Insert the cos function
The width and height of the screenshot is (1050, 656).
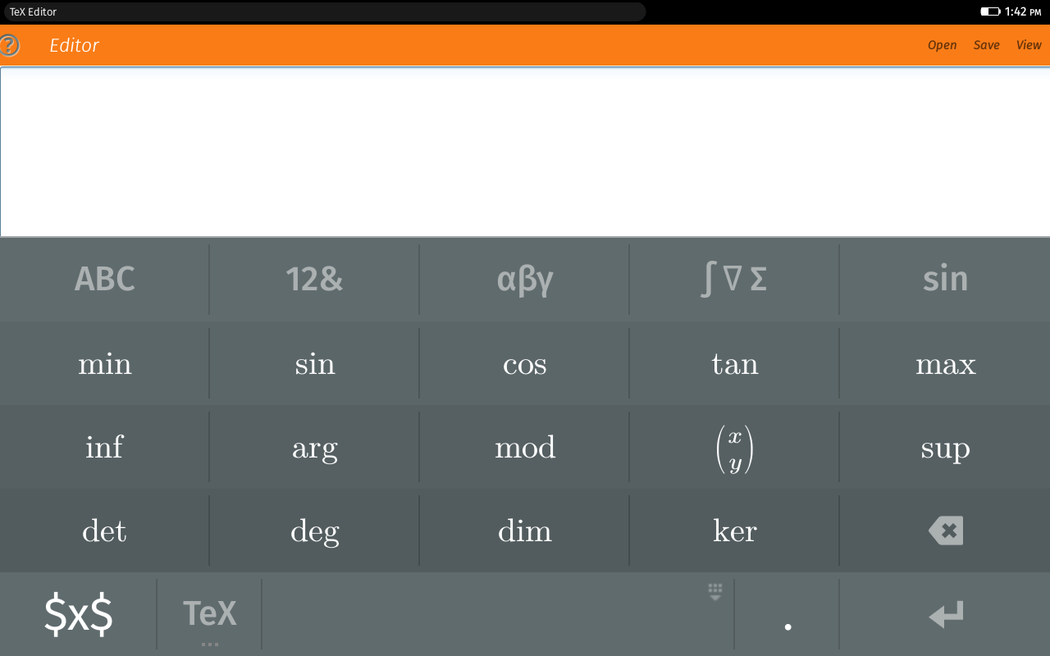524,364
